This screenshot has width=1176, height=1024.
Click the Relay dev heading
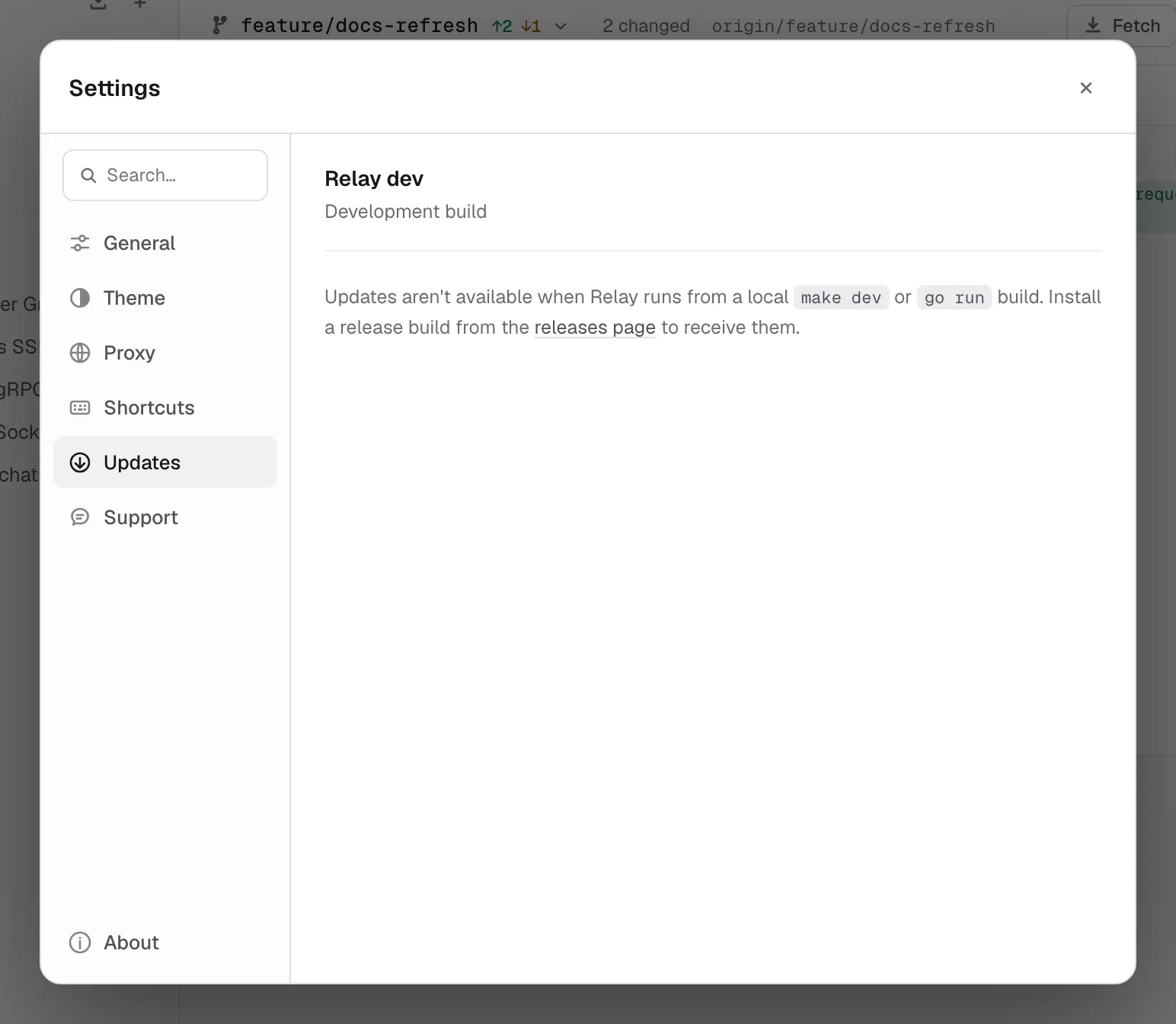[x=374, y=178]
